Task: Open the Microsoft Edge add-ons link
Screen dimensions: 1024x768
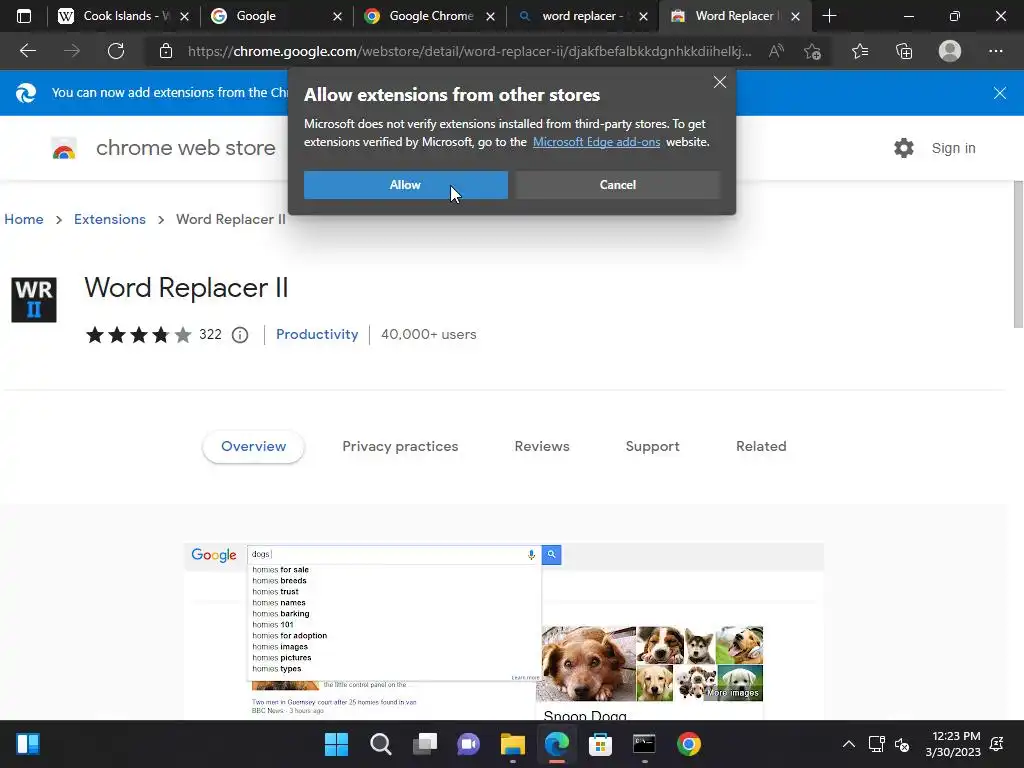Action: point(596,142)
